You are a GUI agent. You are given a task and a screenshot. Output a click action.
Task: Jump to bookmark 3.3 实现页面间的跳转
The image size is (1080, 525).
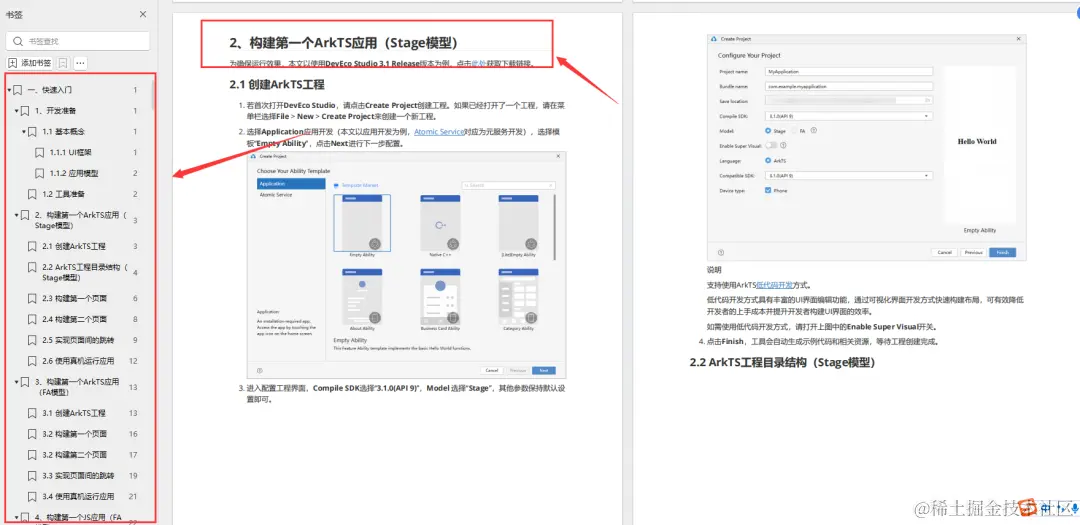click(x=78, y=475)
